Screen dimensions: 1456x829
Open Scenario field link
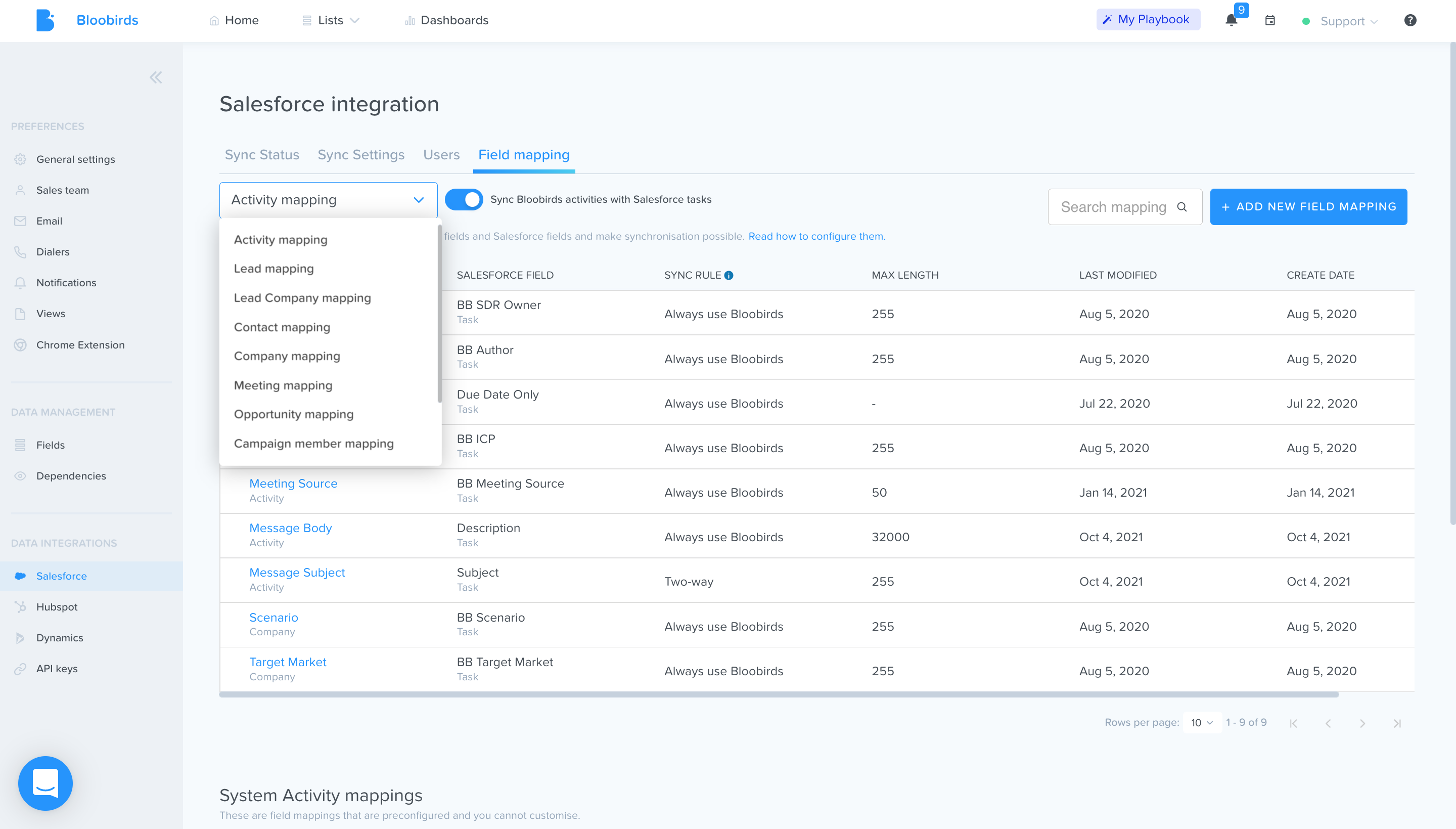tap(274, 618)
